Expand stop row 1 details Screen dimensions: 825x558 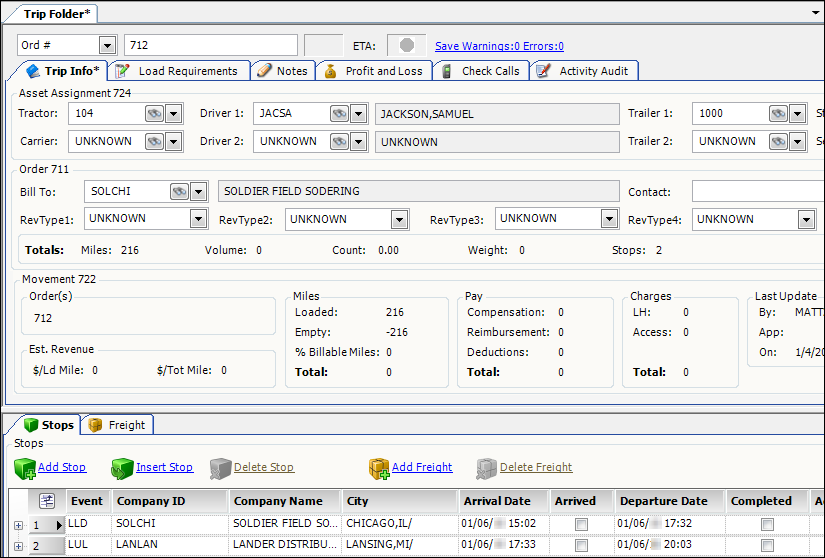pos(17,525)
